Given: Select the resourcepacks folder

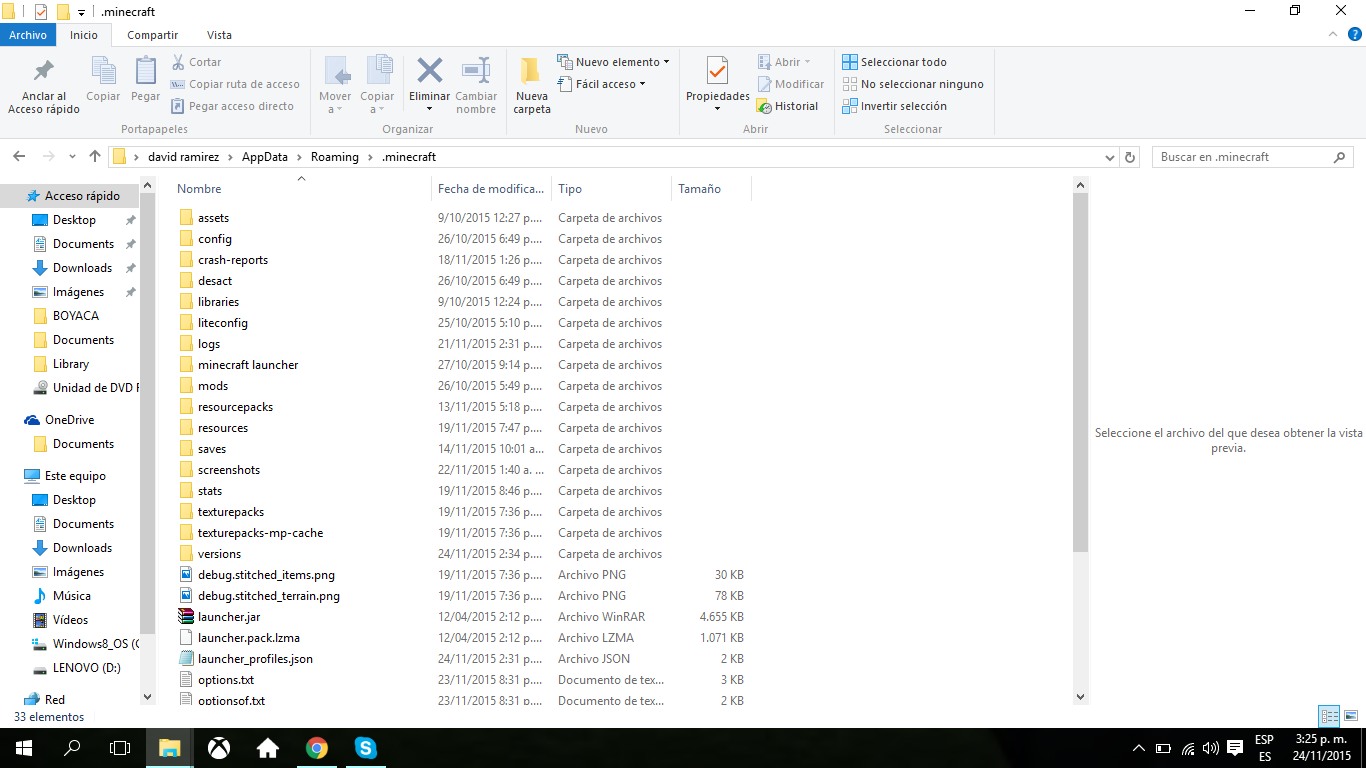Looking at the screenshot, I should pos(235,407).
